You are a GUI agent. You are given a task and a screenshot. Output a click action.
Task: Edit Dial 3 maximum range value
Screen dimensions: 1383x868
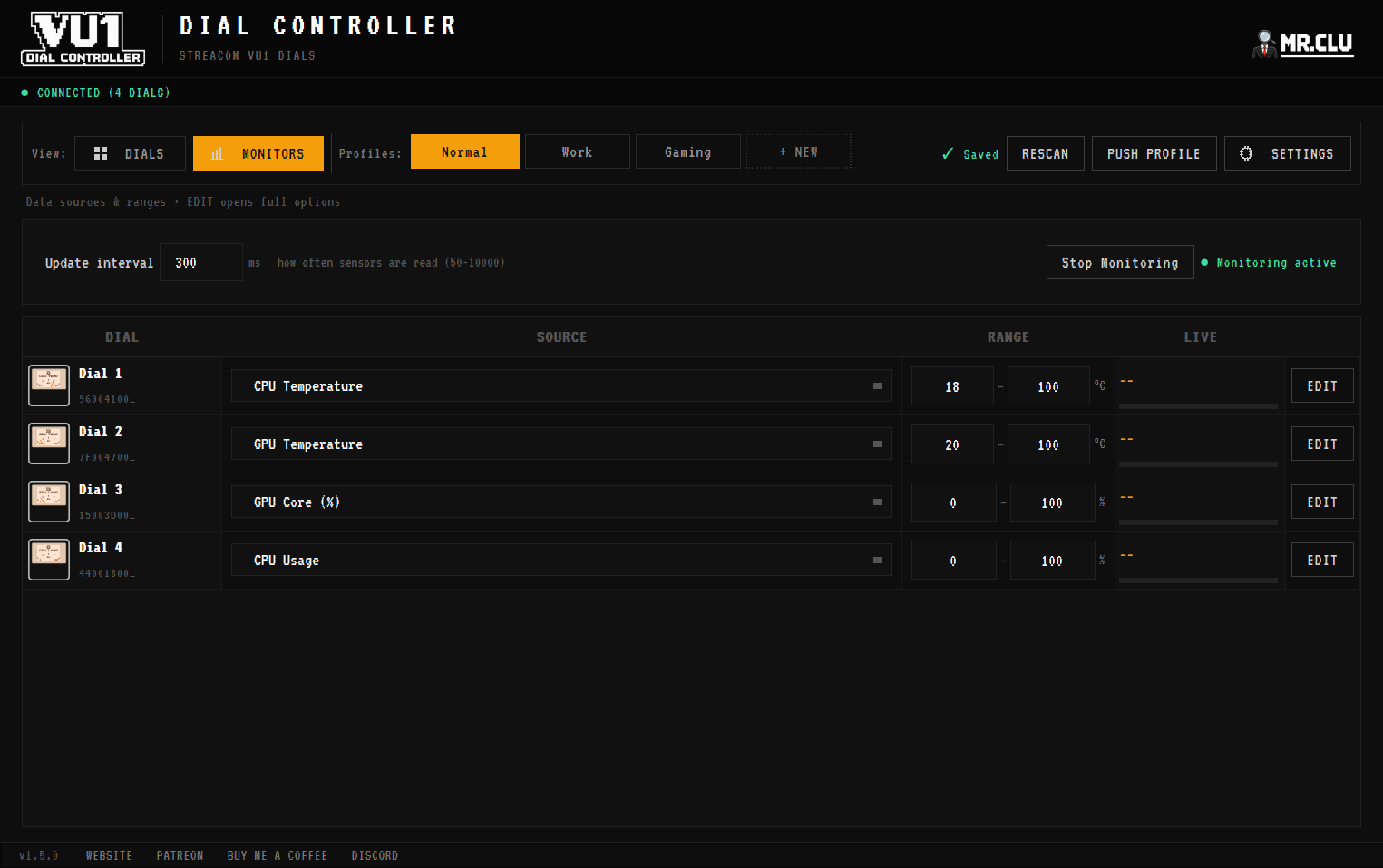pos(1053,502)
